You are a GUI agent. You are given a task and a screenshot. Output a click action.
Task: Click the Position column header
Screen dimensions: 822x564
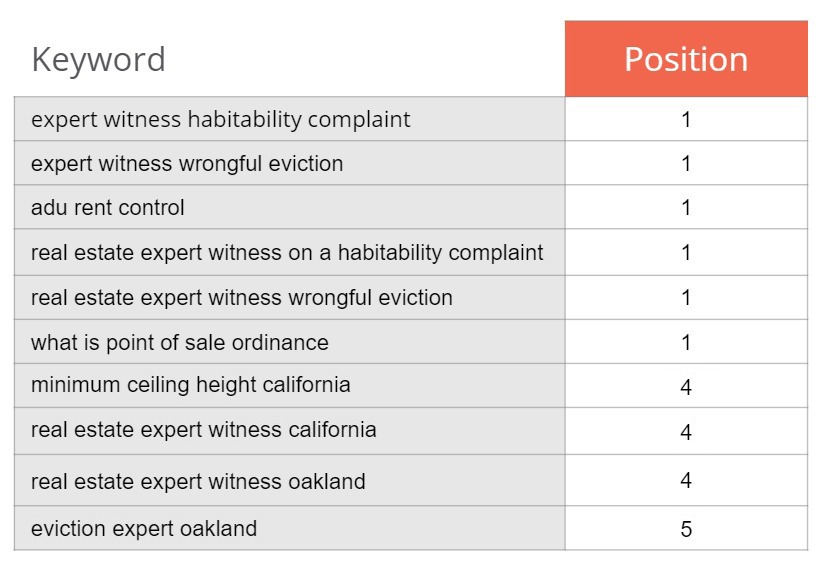[686, 59]
